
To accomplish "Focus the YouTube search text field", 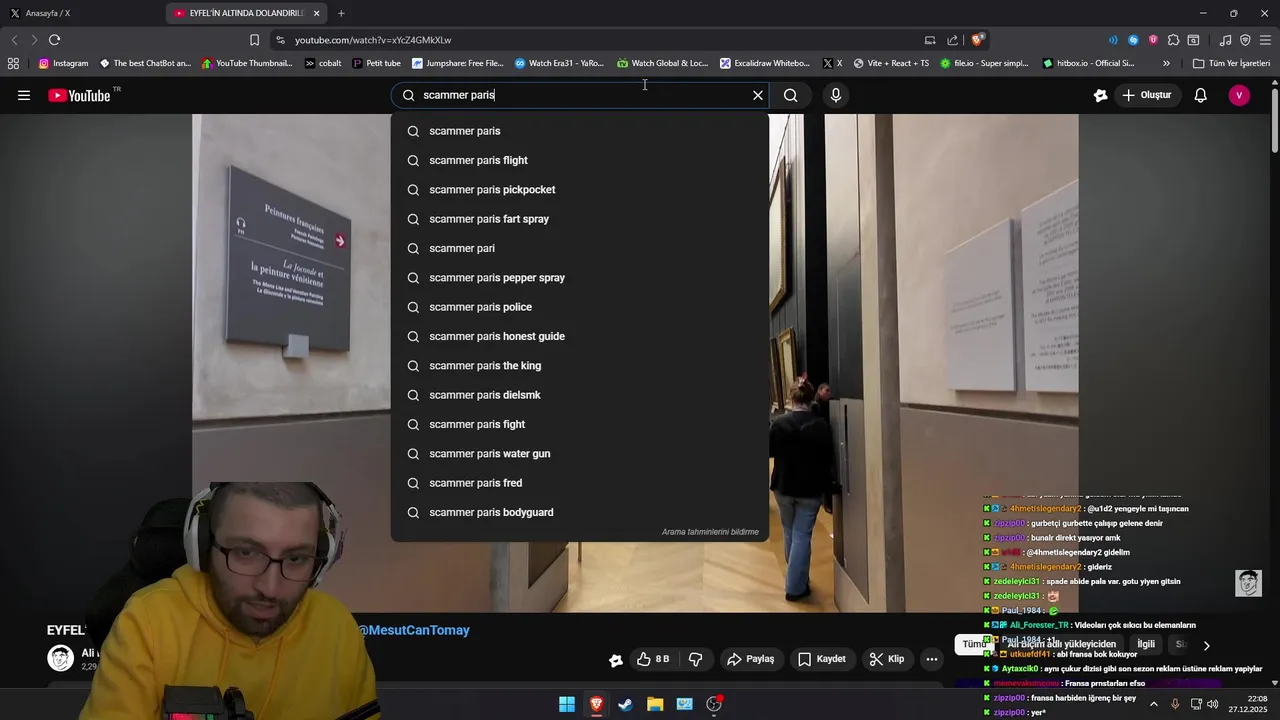I will 580,95.
